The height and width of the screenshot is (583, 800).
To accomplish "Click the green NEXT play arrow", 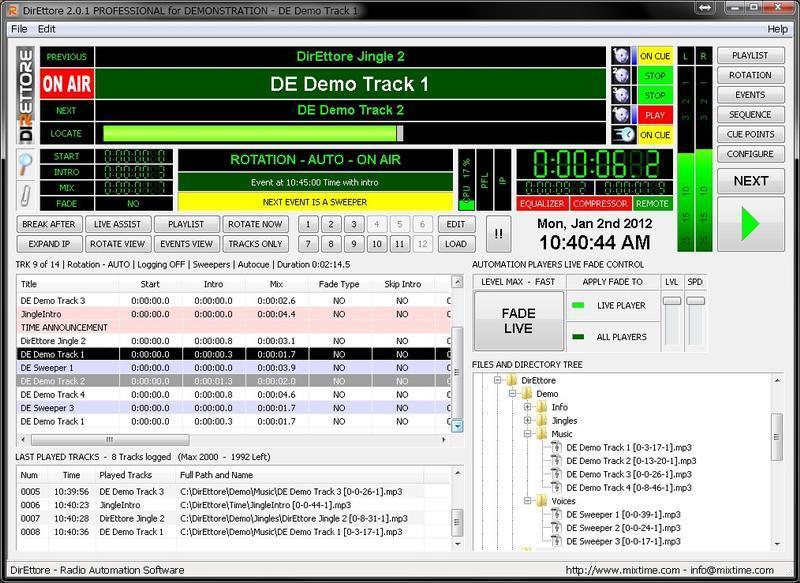I will coord(751,224).
